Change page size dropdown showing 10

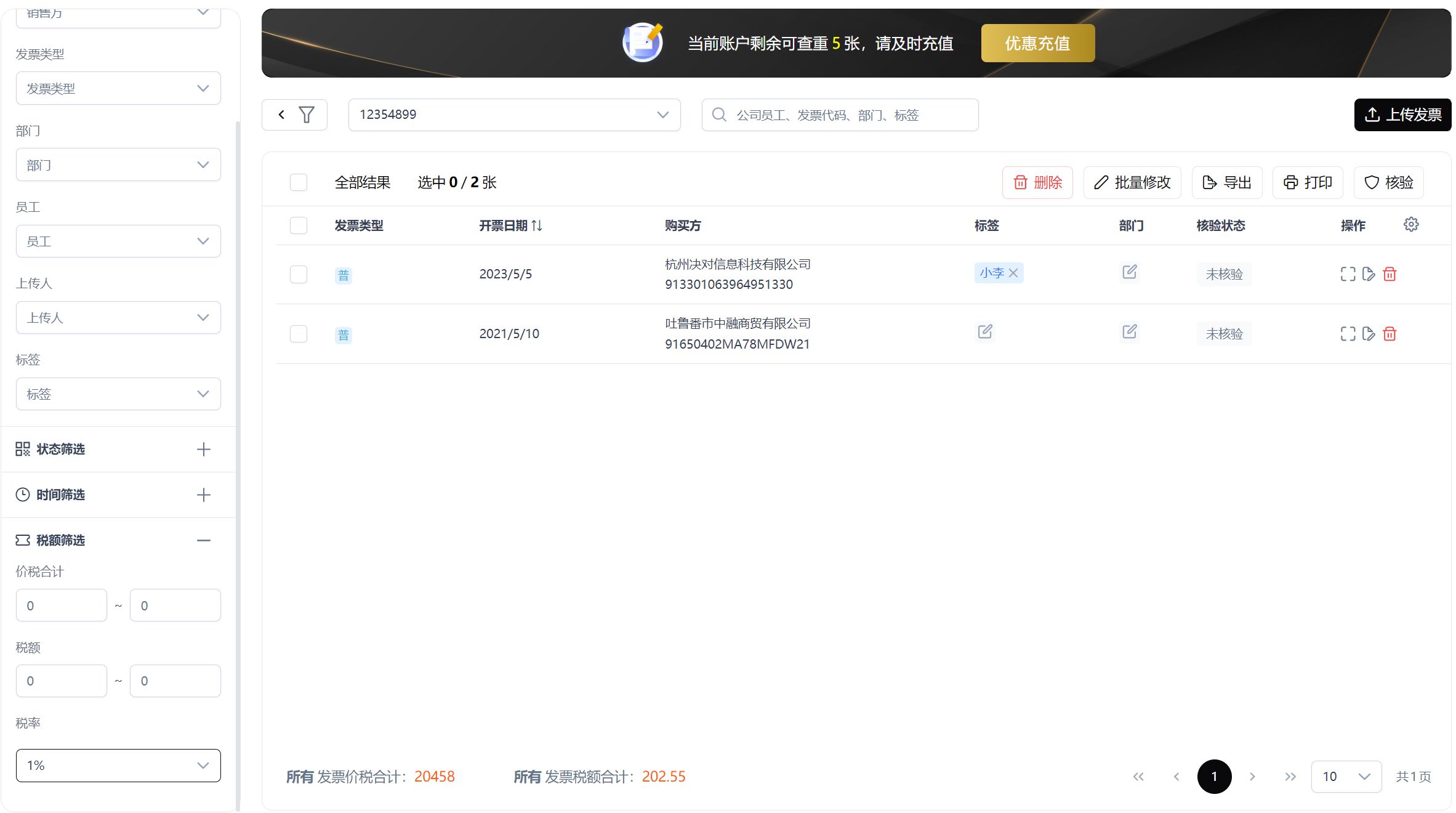pos(1346,777)
